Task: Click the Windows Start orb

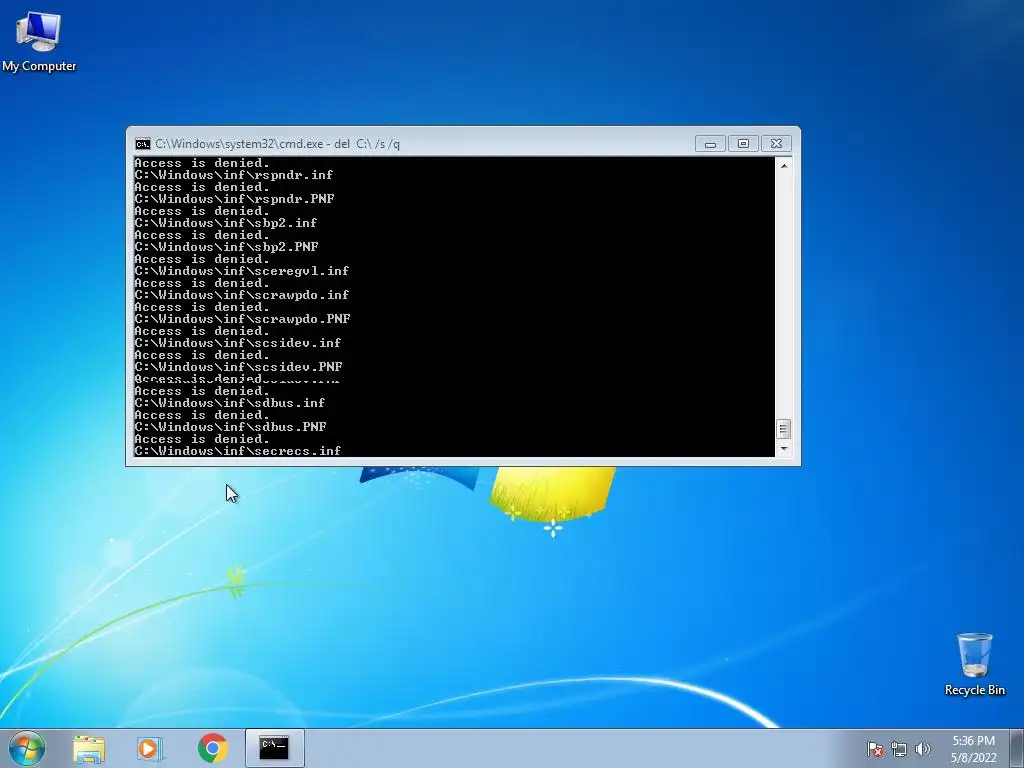Action: (27, 748)
